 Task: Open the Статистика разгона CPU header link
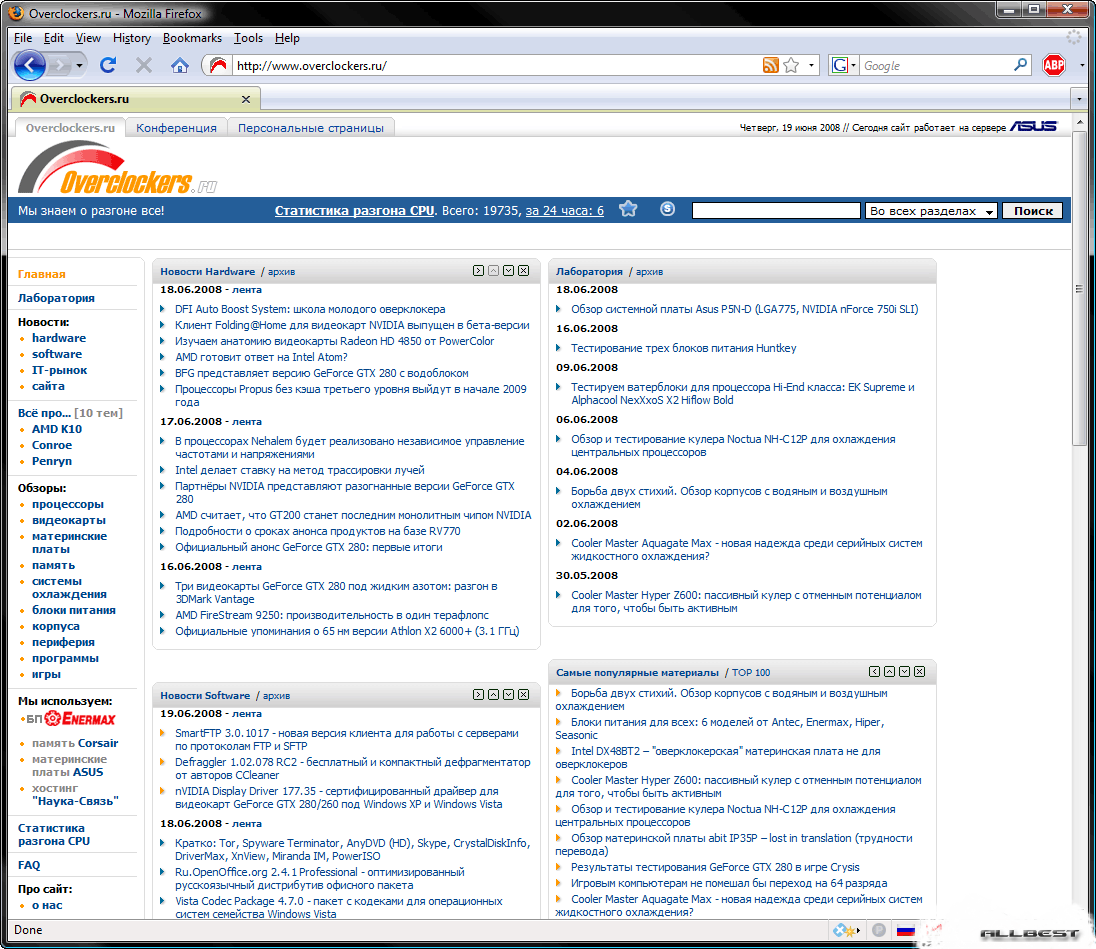[354, 210]
